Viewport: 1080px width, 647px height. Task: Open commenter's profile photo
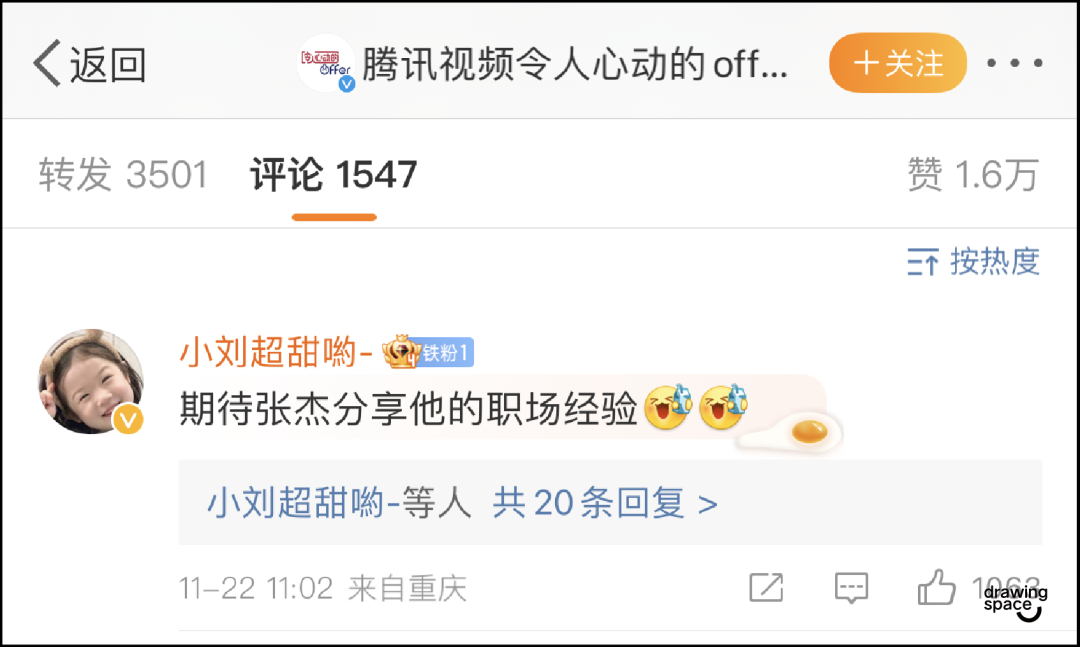click(x=91, y=381)
